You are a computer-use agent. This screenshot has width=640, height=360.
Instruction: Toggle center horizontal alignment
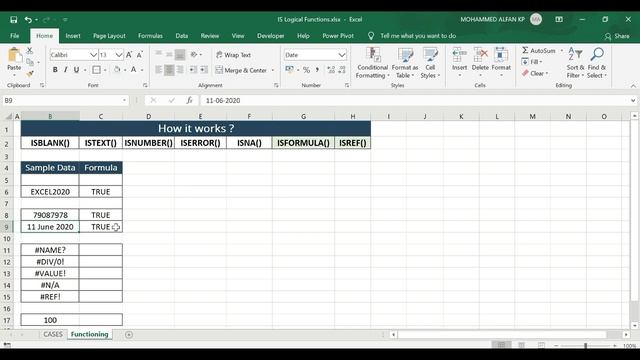(x=169, y=70)
